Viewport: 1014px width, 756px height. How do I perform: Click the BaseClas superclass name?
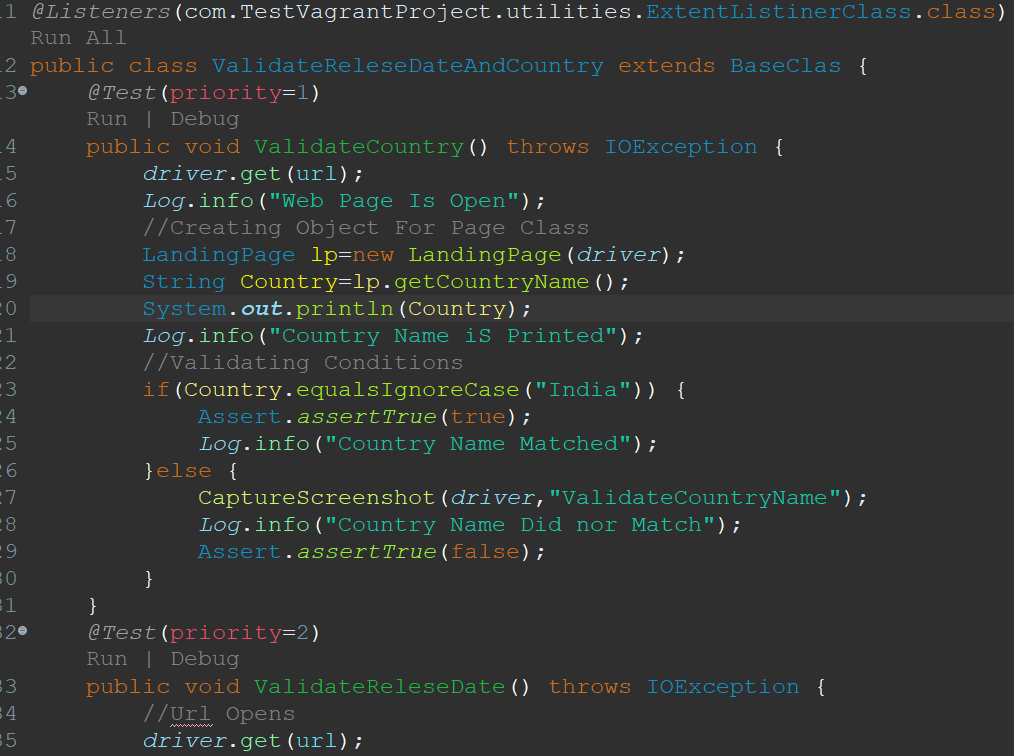(x=786, y=66)
